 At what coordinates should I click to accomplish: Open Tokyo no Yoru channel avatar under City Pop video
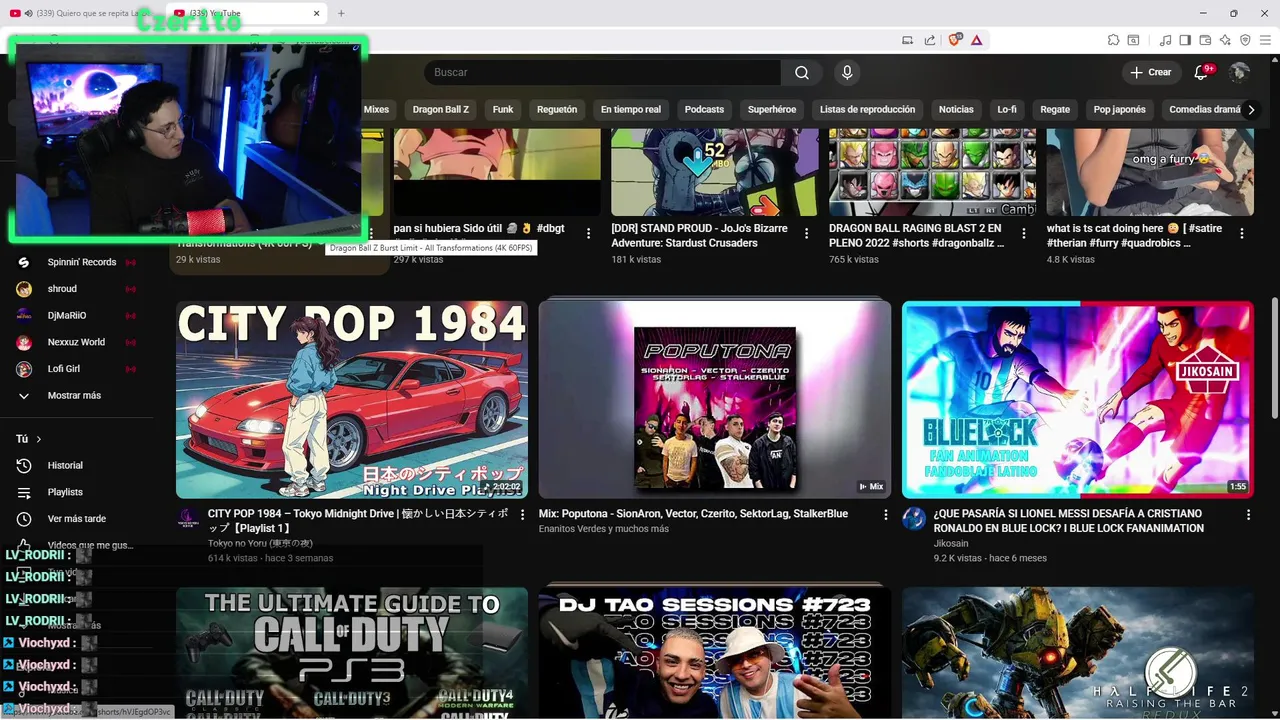188,518
